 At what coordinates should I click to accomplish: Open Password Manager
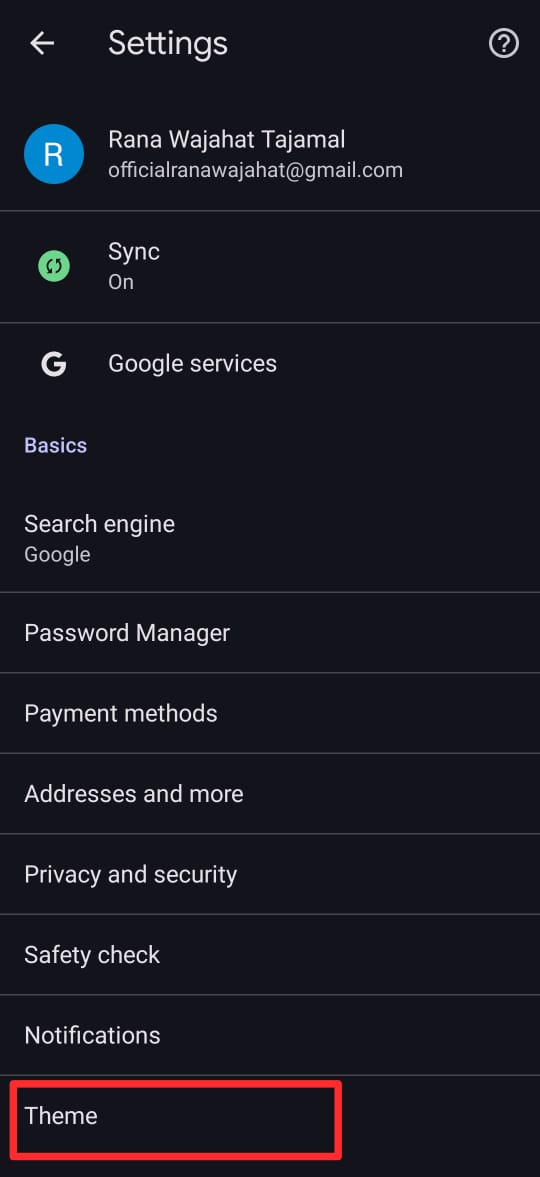270,633
